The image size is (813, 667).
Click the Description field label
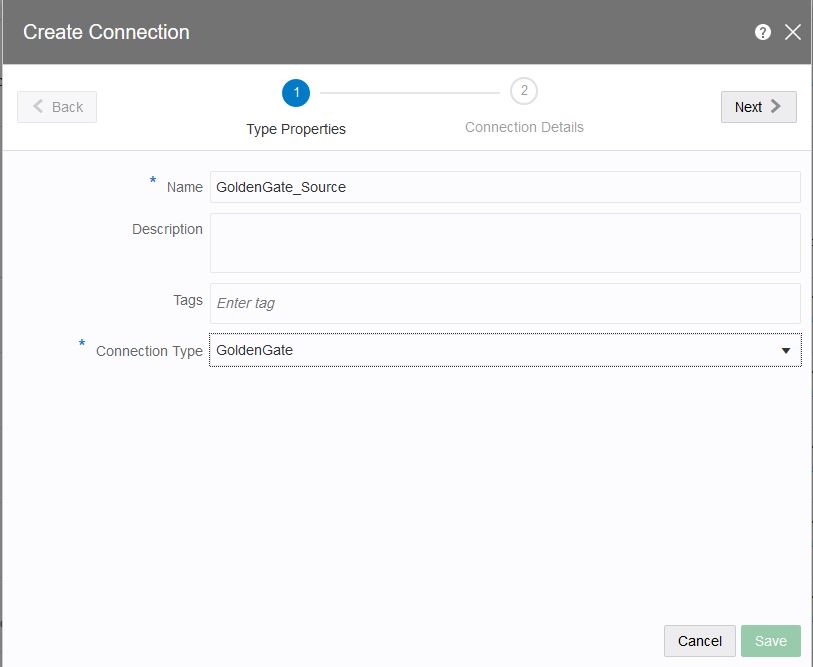[x=167, y=229]
